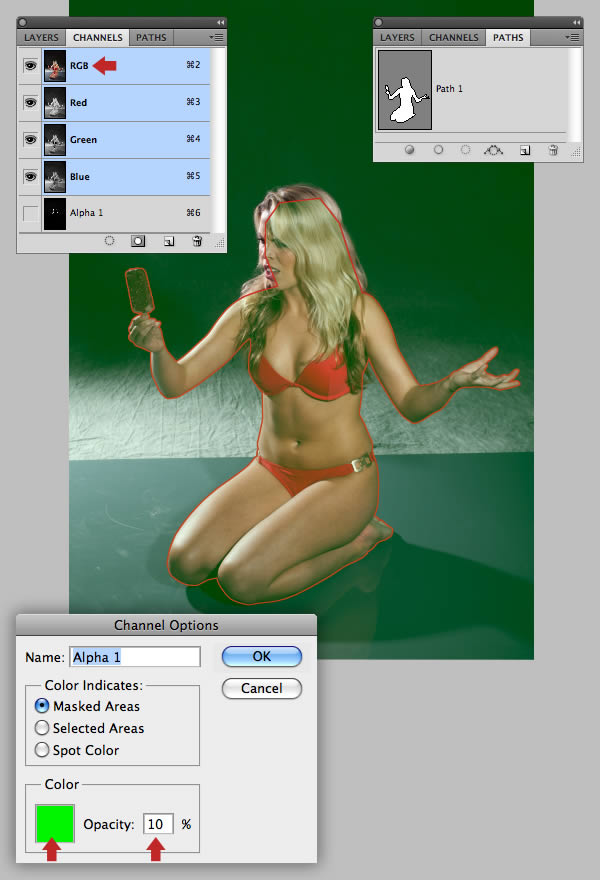Hide the RGB composite channel

click(30, 66)
